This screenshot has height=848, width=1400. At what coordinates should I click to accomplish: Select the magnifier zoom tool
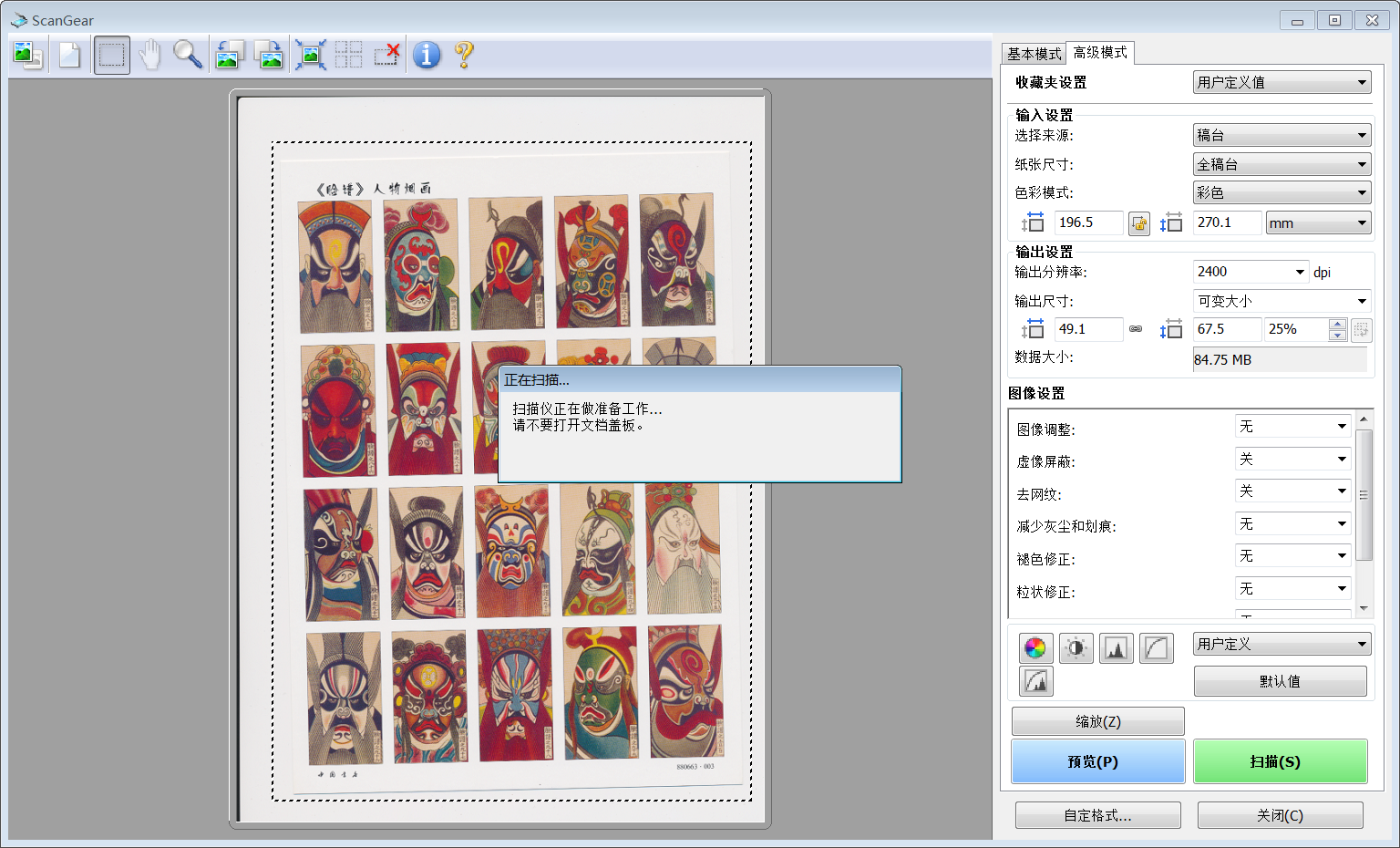(188, 56)
